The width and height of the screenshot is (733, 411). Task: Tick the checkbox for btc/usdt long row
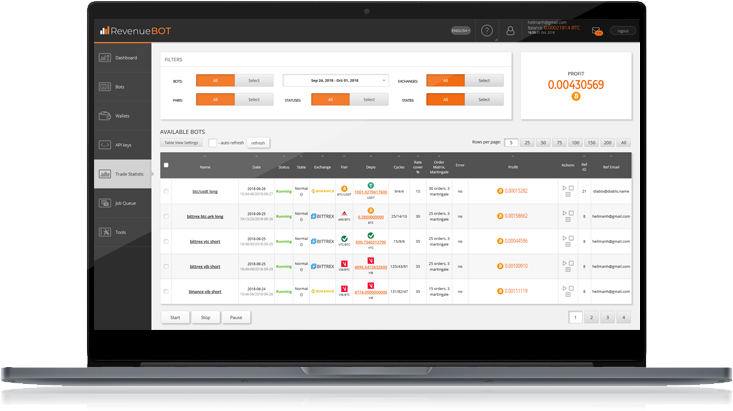point(166,189)
